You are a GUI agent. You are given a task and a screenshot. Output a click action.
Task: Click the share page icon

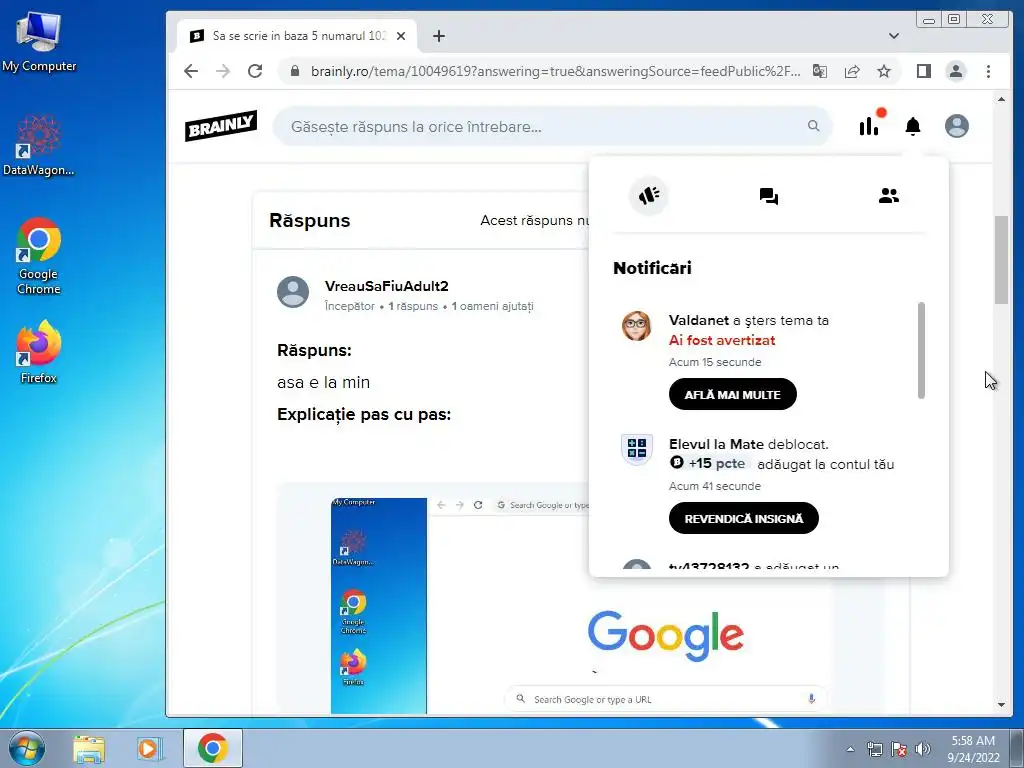[852, 71]
